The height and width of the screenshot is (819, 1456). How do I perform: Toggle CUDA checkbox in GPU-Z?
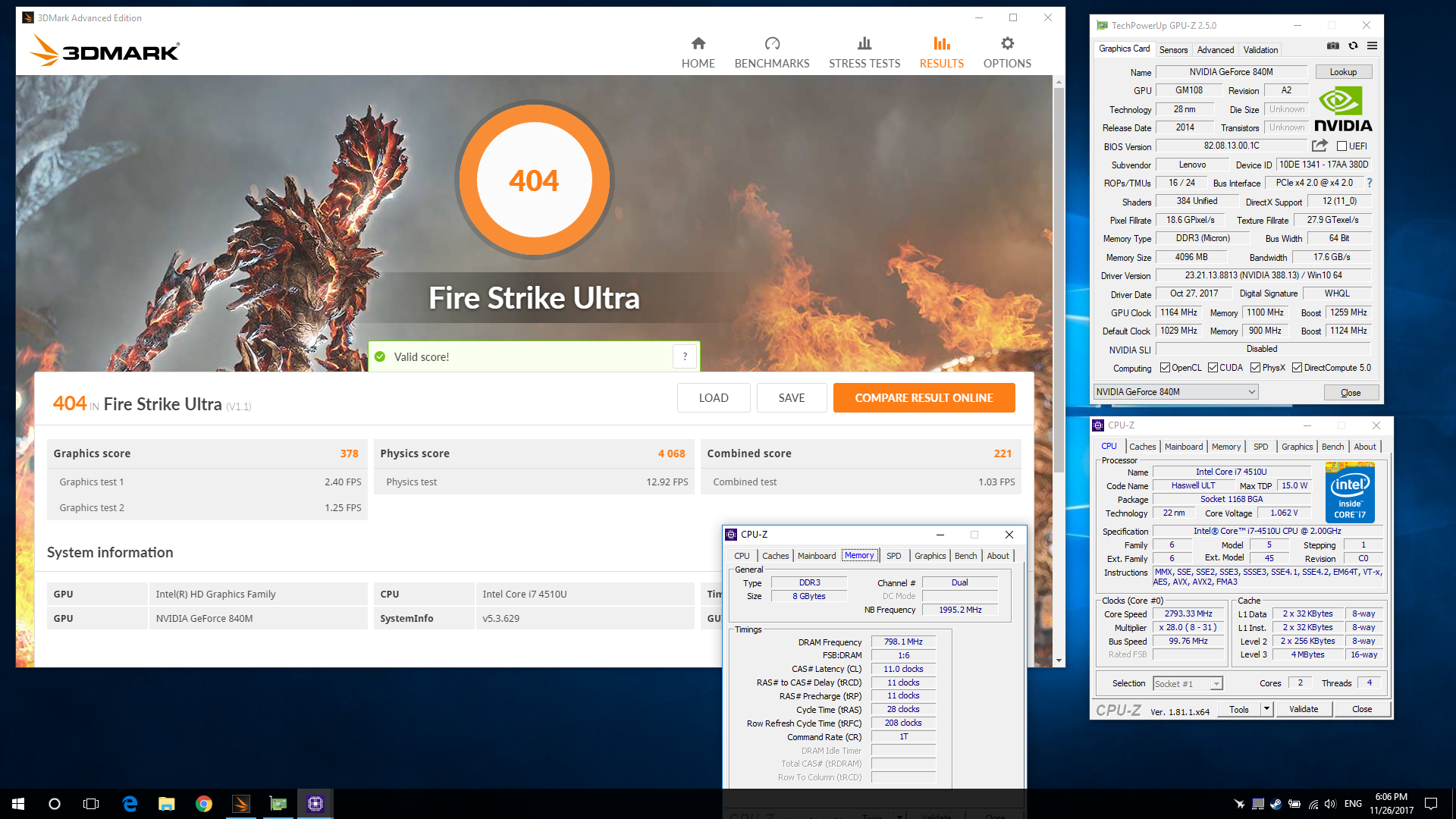1213,368
